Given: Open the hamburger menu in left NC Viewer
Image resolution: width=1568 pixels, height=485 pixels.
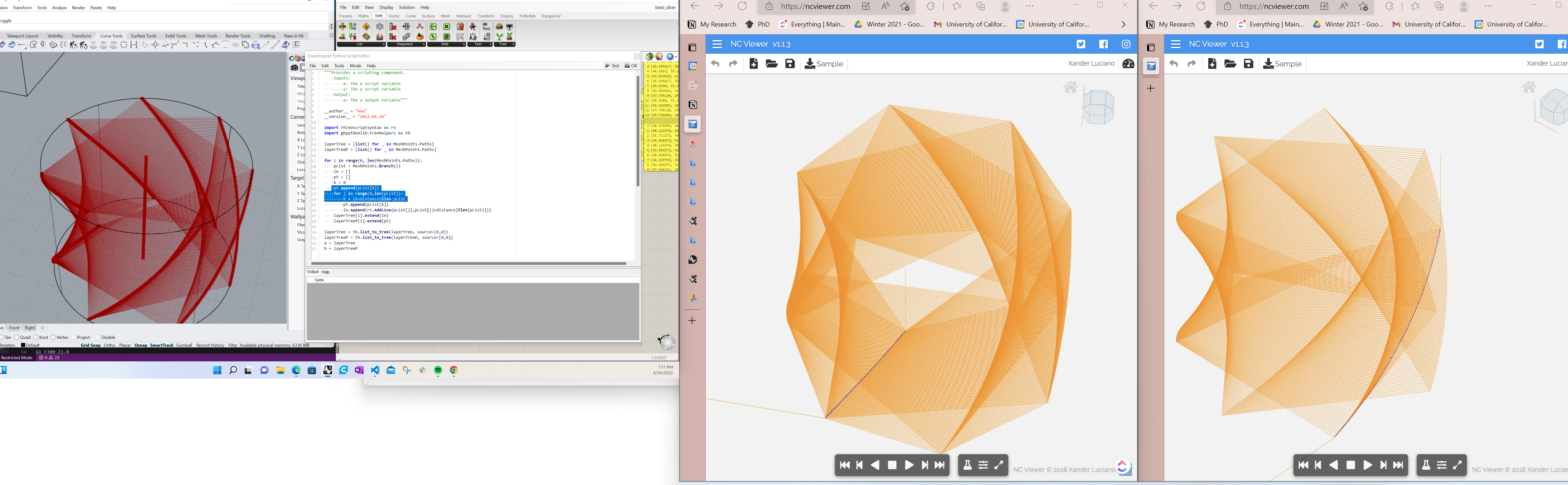Looking at the screenshot, I should [717, 44].
